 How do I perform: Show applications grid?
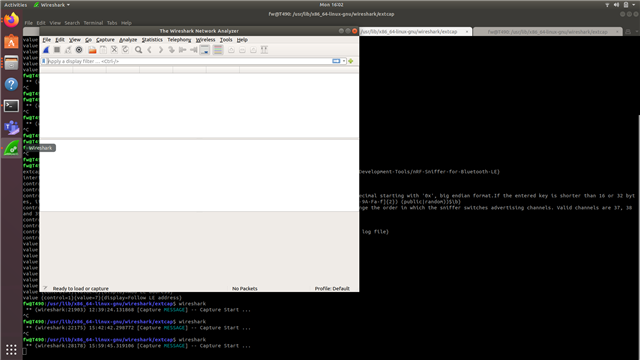point(11,349)
